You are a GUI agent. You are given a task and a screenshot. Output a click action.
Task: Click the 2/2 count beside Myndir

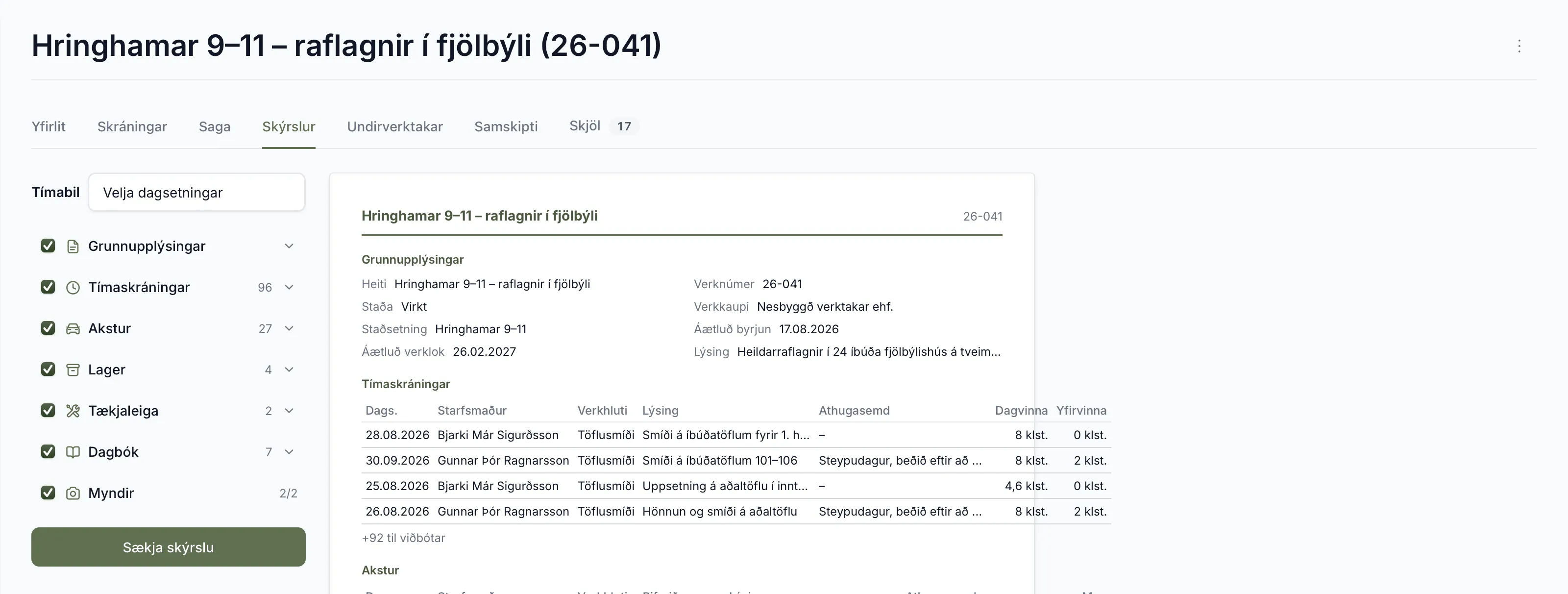(289, 494)
